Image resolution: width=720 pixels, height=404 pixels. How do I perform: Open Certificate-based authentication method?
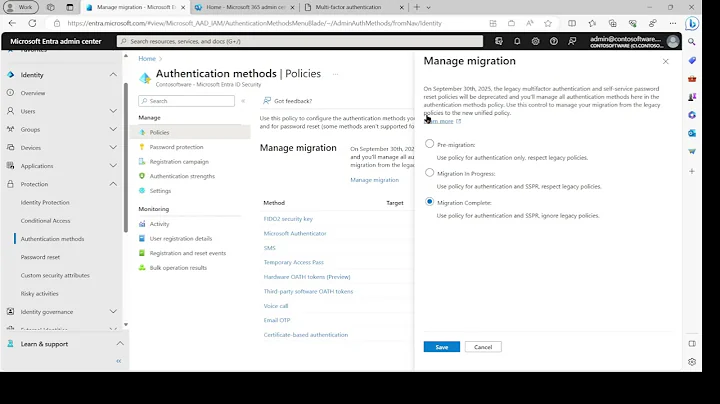pyautogui.click(x=306, y=335)
